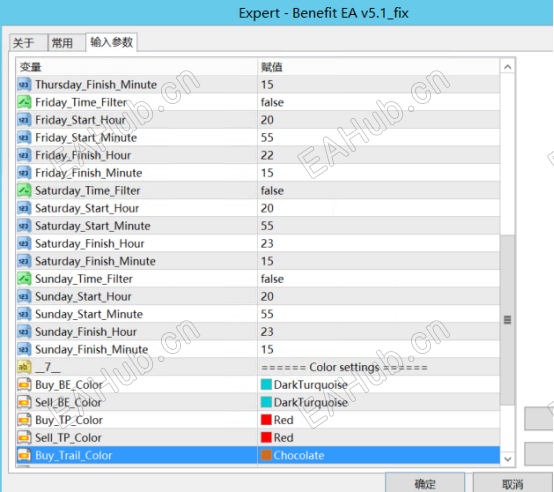Click integer icon beside Friday_Start_Hour

coord(24,120)
